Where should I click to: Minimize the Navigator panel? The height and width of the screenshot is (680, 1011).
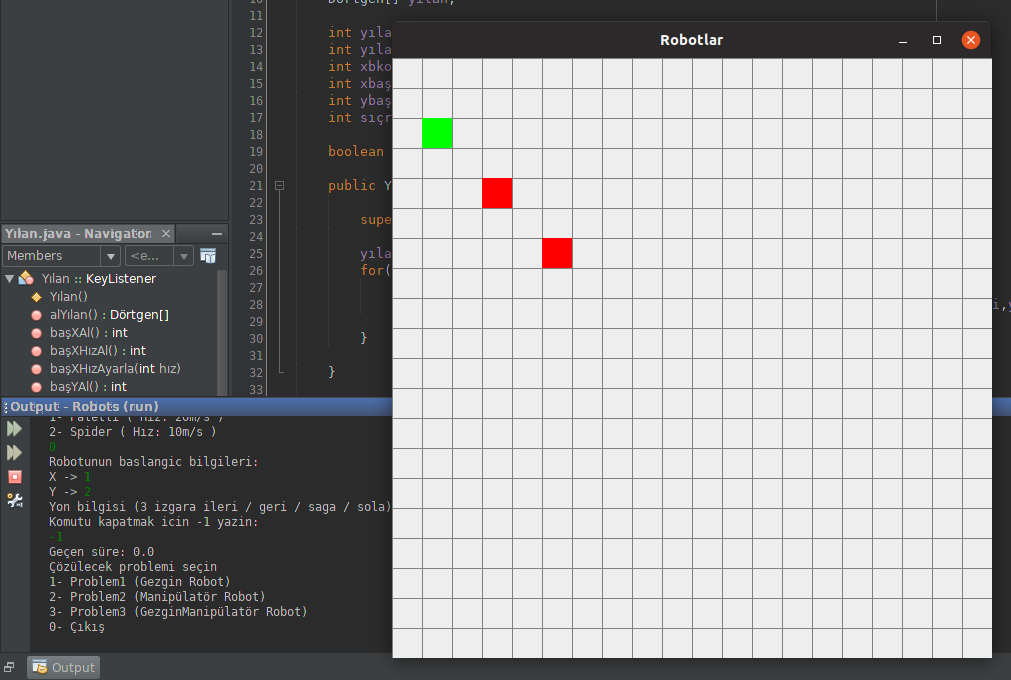pyautogui.click(x=217, y=233)
